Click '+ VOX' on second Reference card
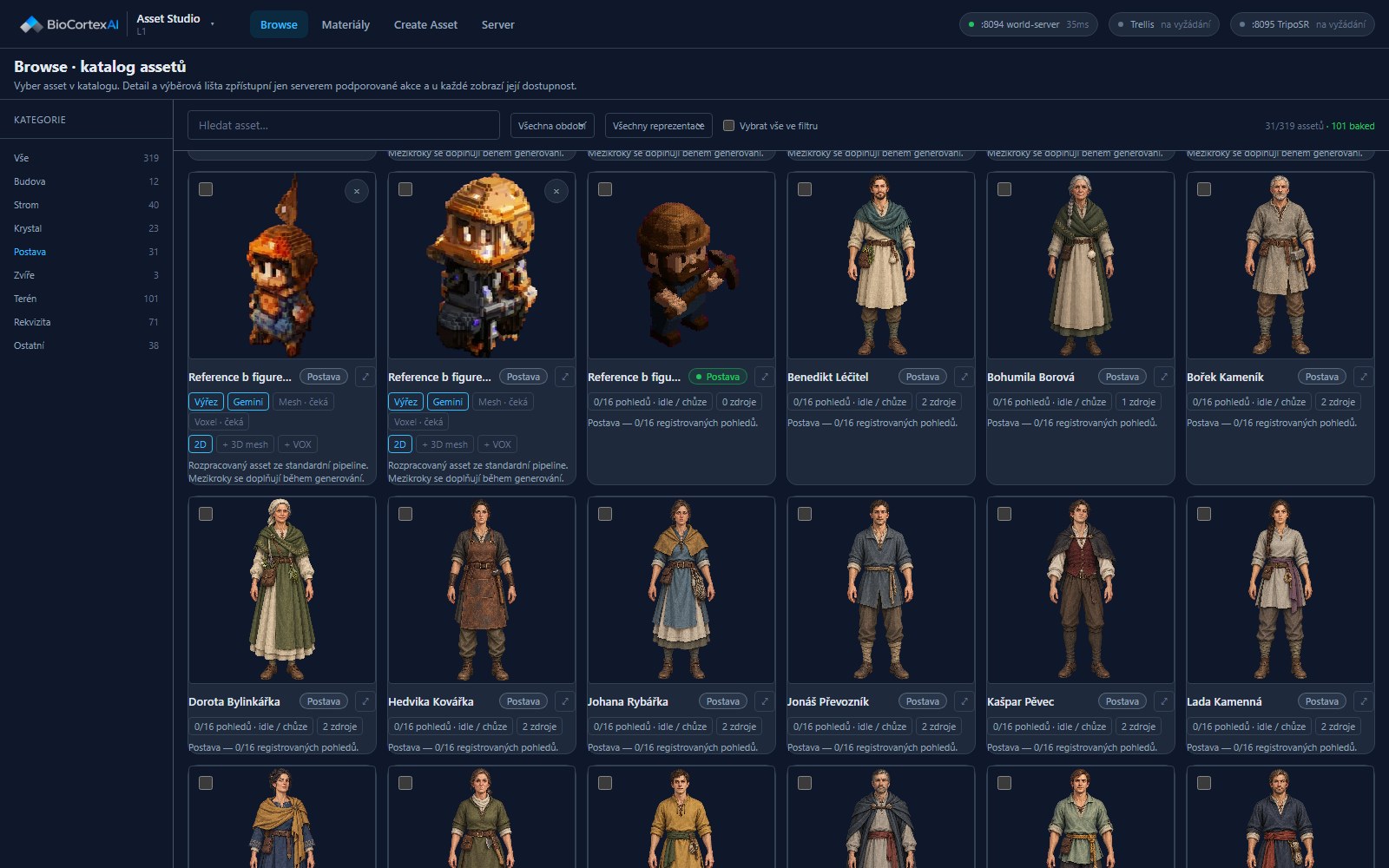 (x=497, y=444)
